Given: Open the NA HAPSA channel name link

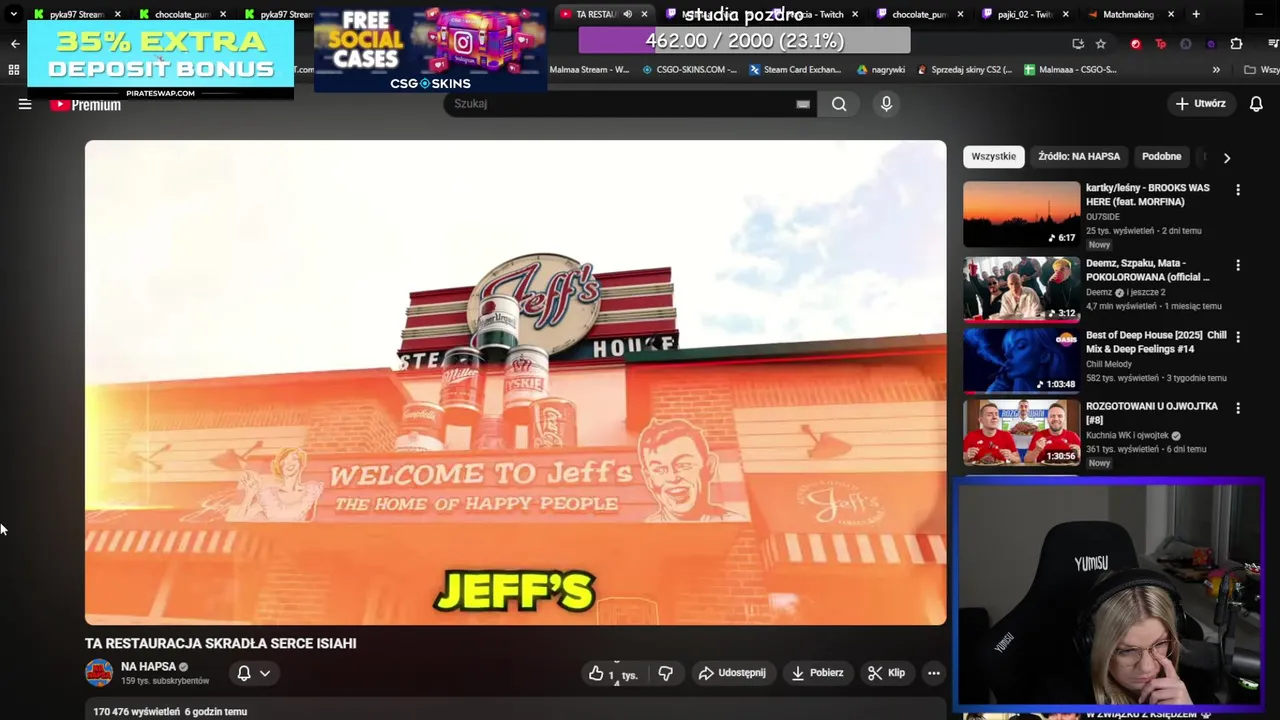Looking at the screenshot, I should pyautogui.click(x=148, y=667).
